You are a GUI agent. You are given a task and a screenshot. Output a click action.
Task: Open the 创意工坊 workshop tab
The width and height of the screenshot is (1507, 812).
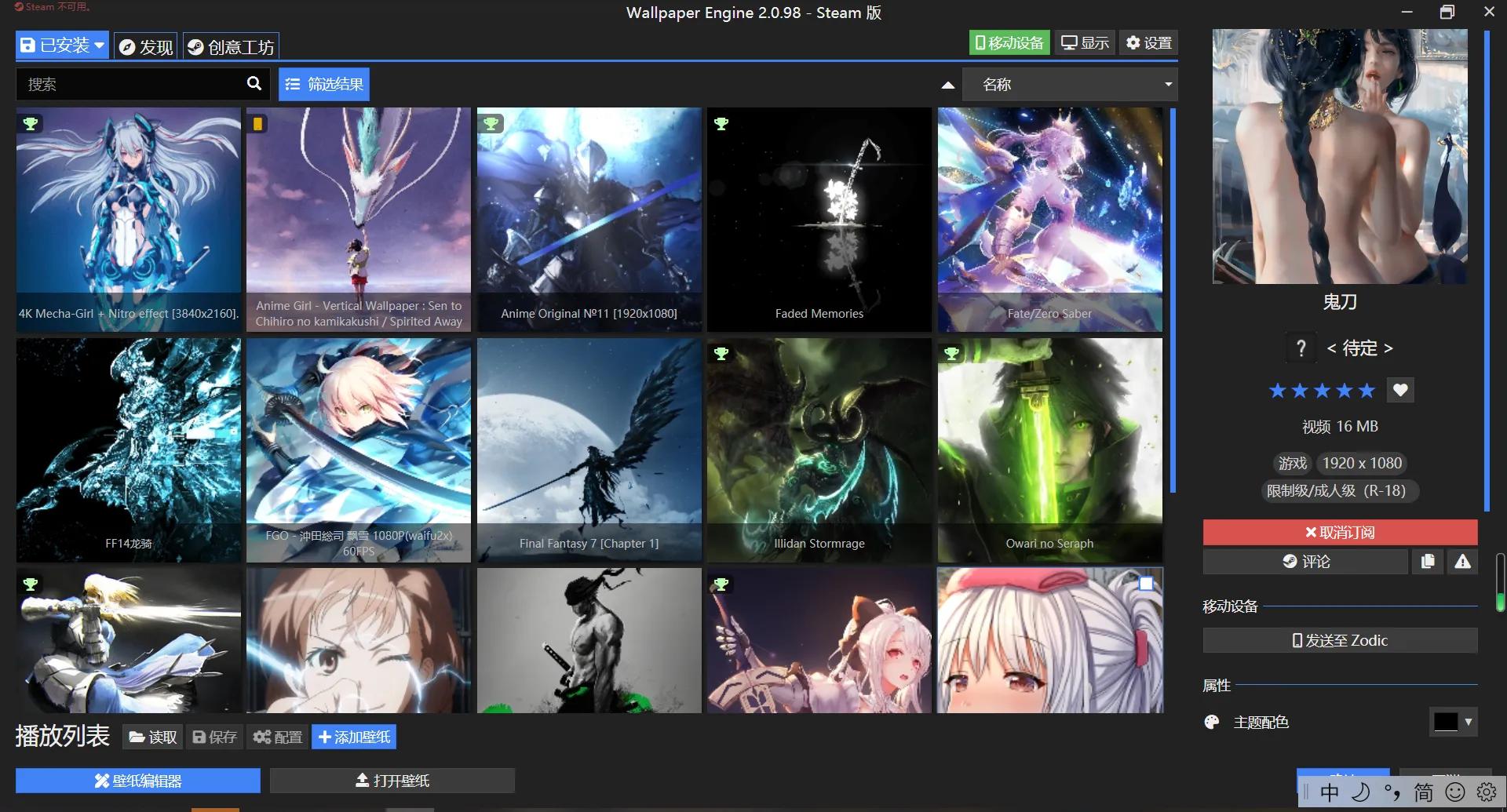pos(231,47)
